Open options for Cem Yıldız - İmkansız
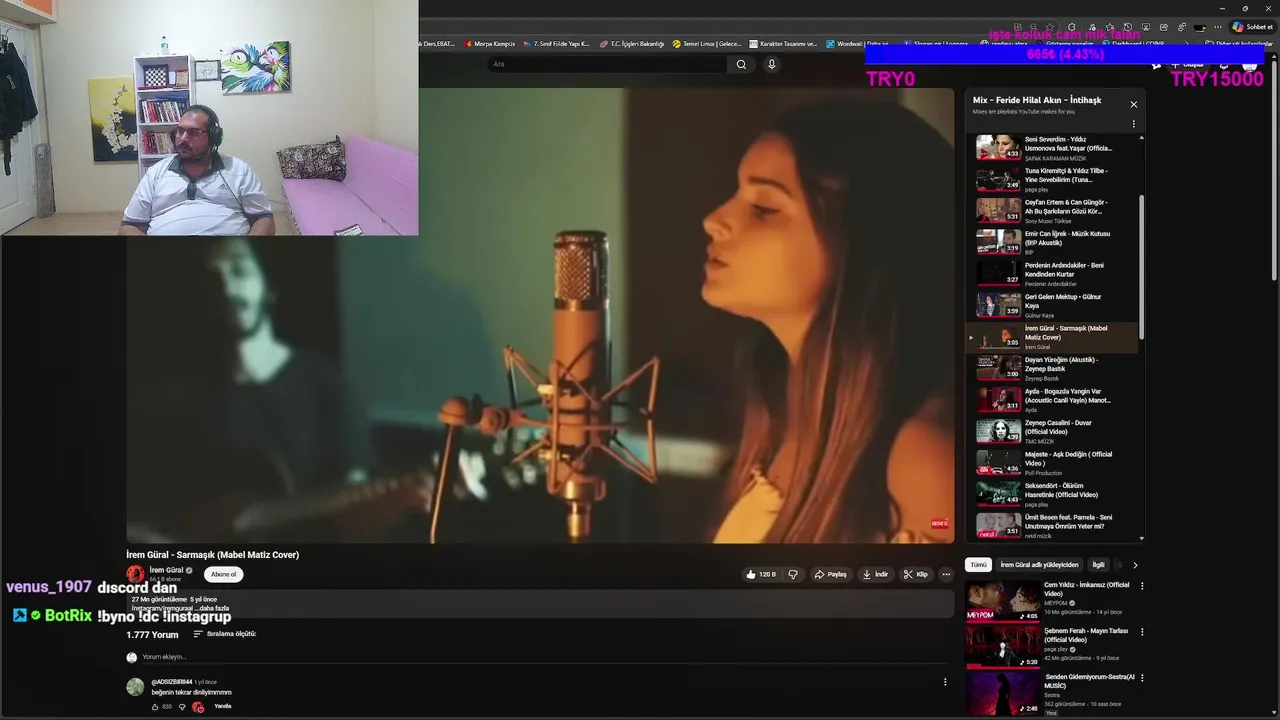The image size is (1280, 720). (x=1142, y=586)
